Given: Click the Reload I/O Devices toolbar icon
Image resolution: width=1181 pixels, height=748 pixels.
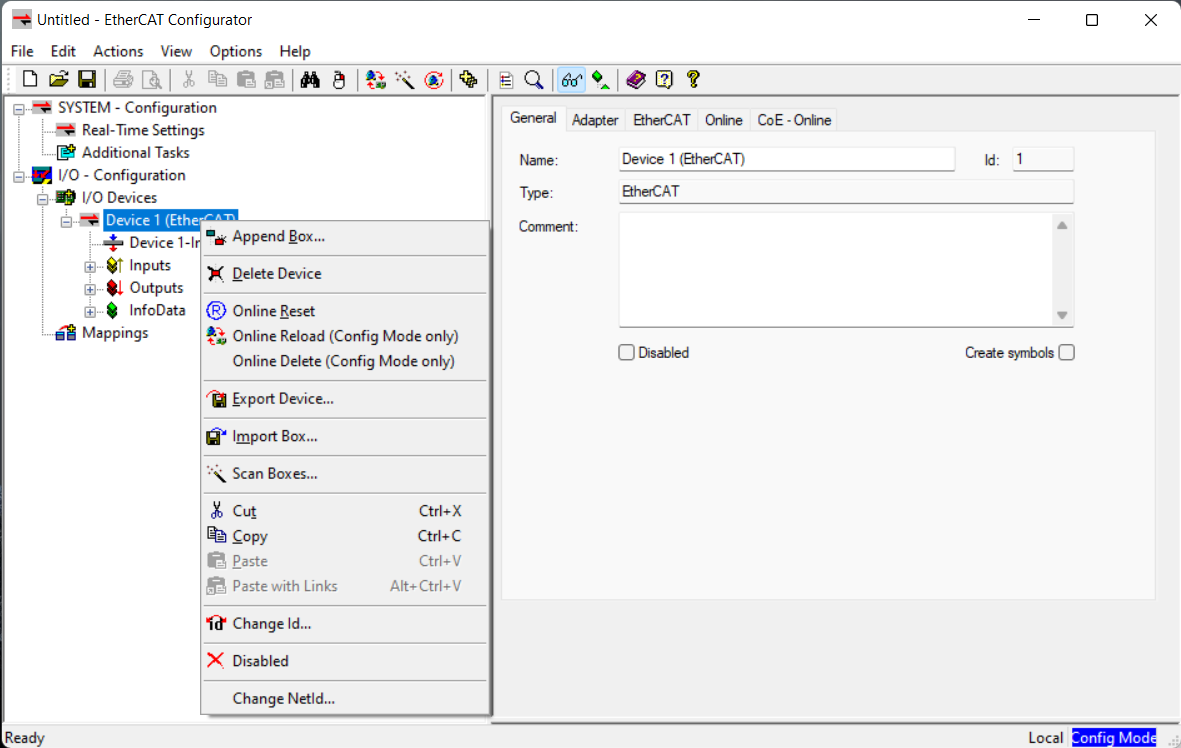Looking at the screenshot, I should pos(375,79).
